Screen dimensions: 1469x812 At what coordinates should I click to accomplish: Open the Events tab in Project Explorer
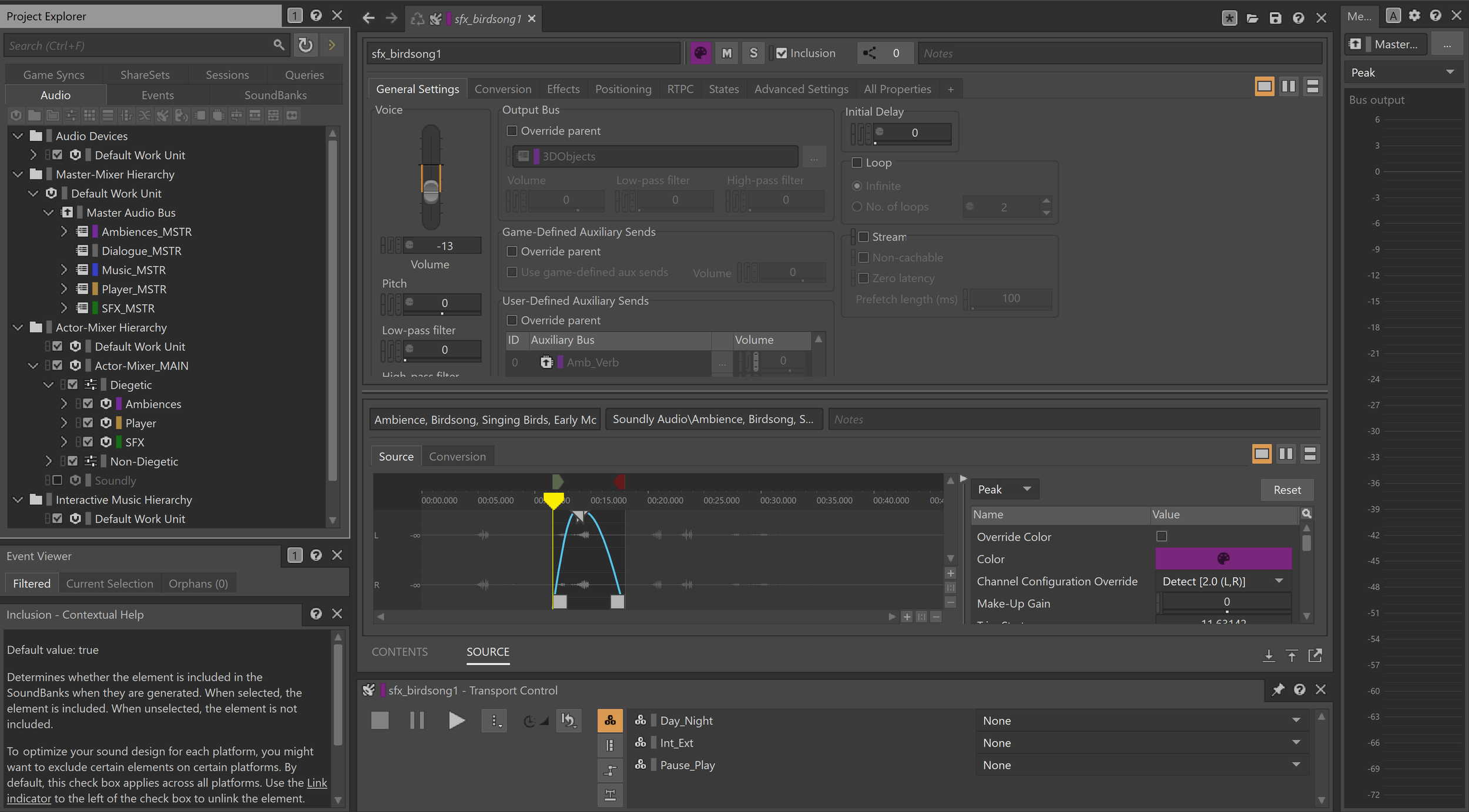pos(157,95)
